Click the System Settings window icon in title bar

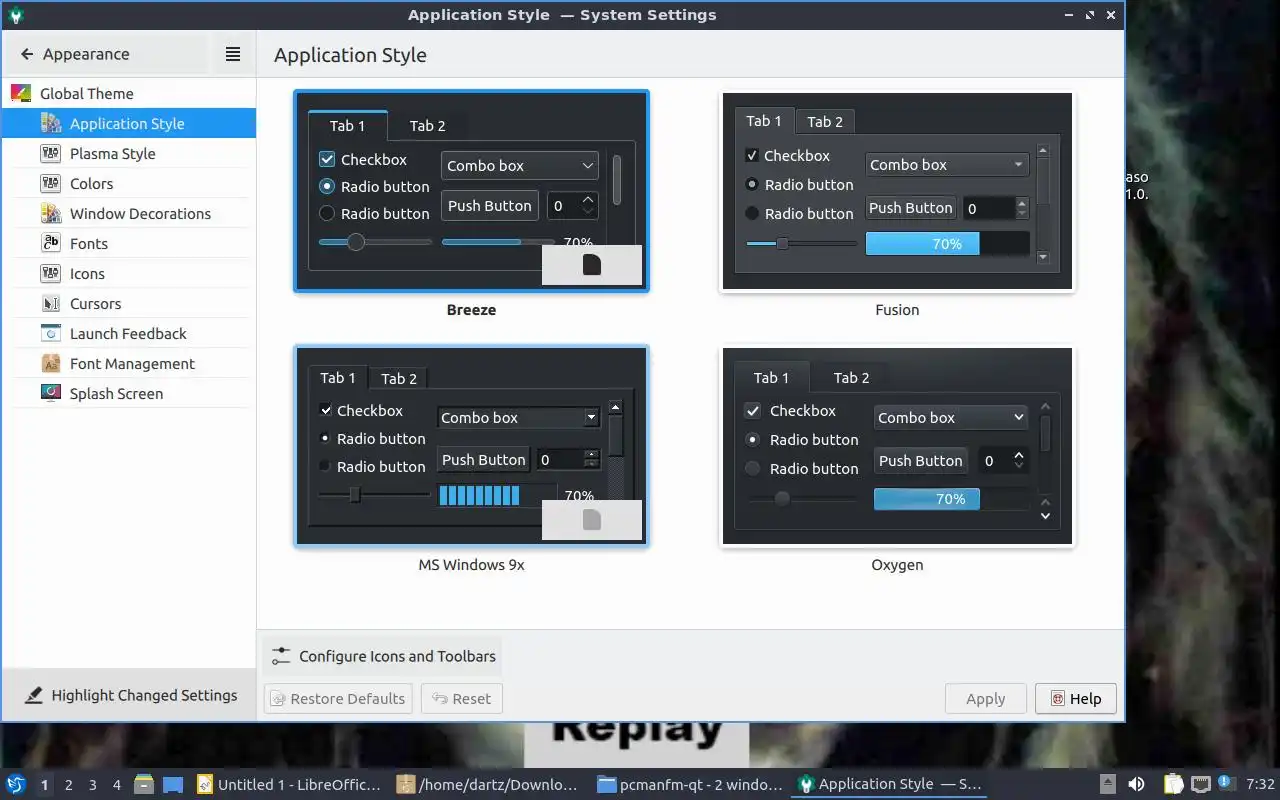coord(15,15)
